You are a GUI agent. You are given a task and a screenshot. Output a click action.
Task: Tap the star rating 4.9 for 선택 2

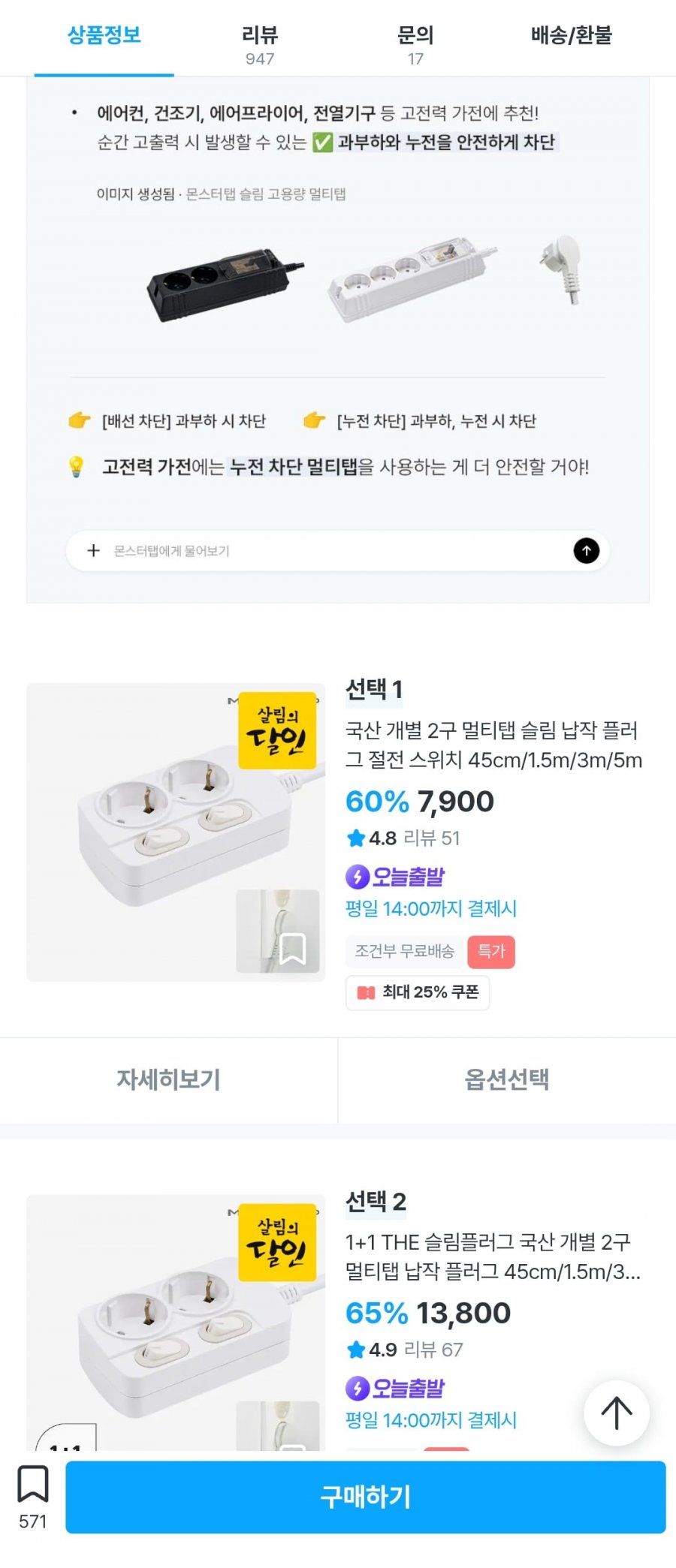click(371, 1350)
